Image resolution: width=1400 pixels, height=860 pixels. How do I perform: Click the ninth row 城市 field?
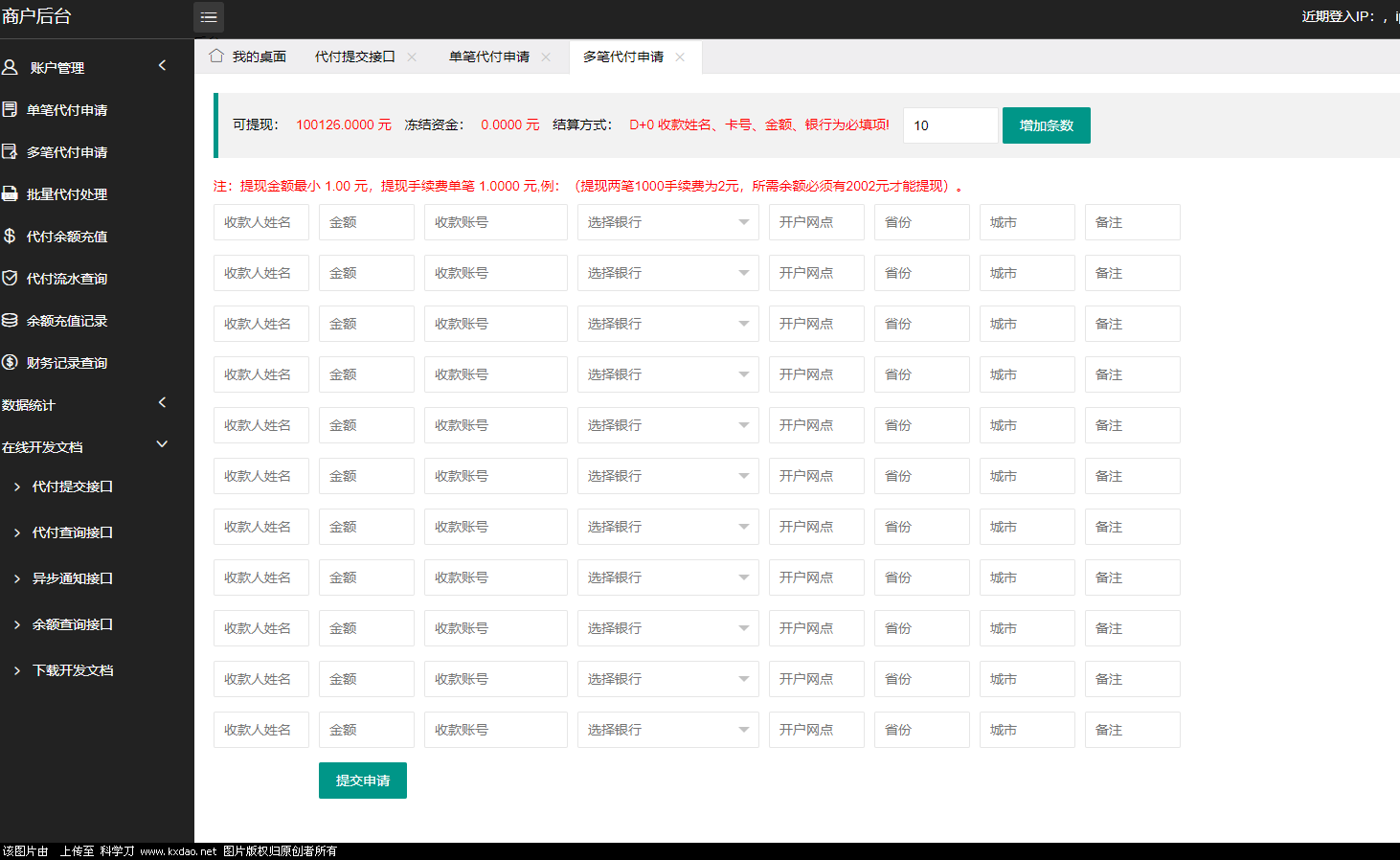[x=1027, y=628]
